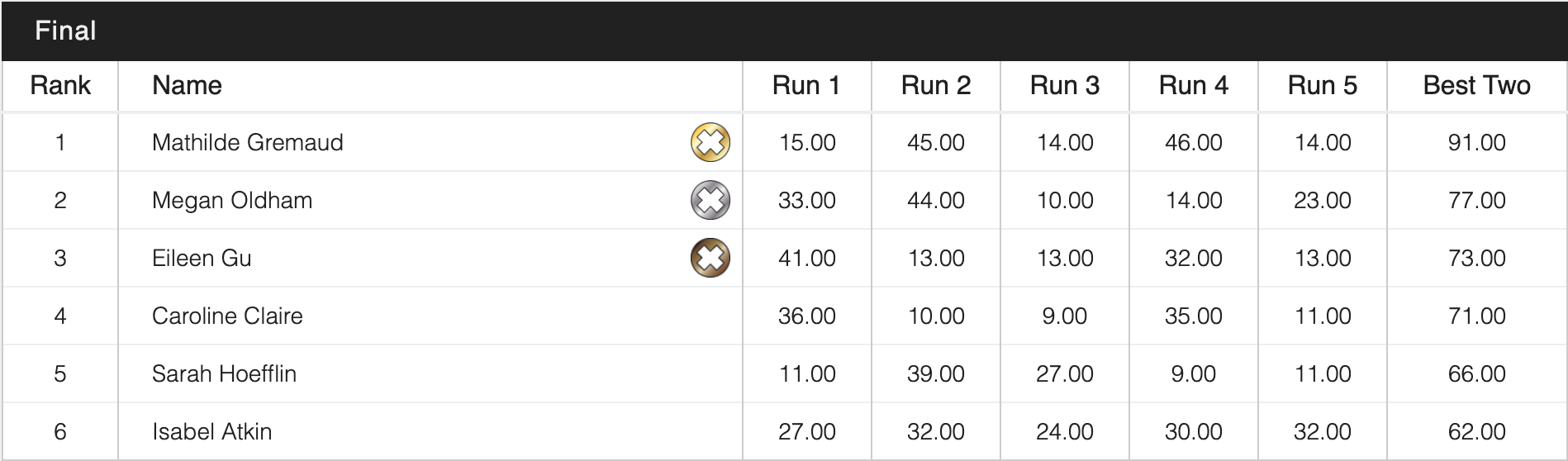Click the Rank column header

click(x=60, y=85)
